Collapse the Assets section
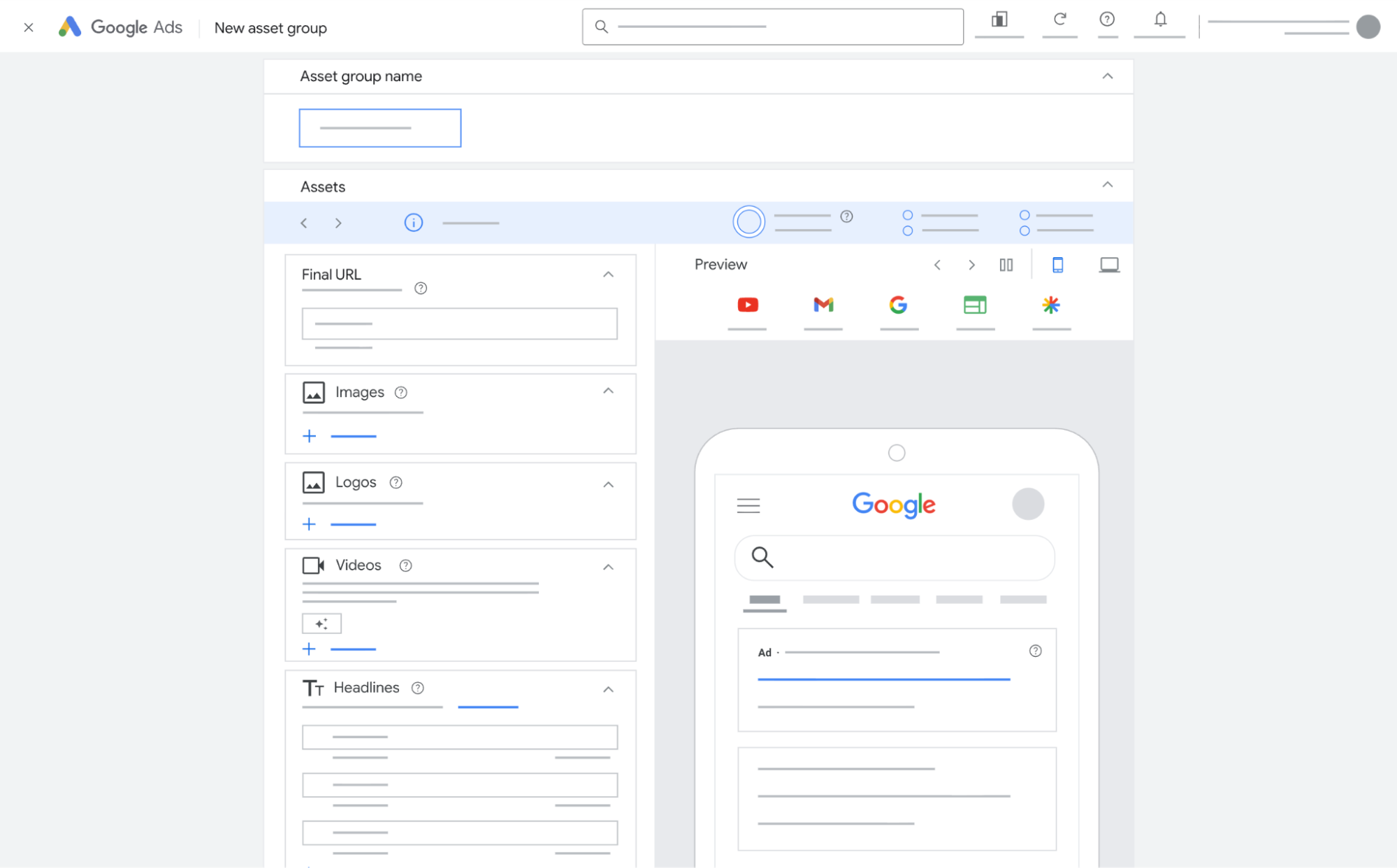The height and width of the screenshot is (868, 1397). pos(1108,185)
